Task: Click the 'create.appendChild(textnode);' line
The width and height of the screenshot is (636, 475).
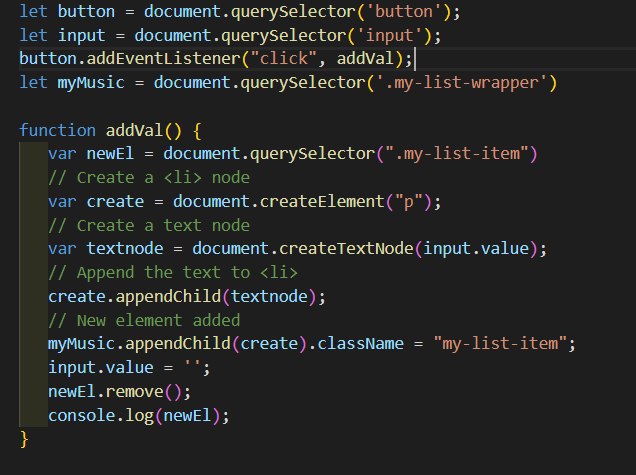Action: (x=187, y=297)
